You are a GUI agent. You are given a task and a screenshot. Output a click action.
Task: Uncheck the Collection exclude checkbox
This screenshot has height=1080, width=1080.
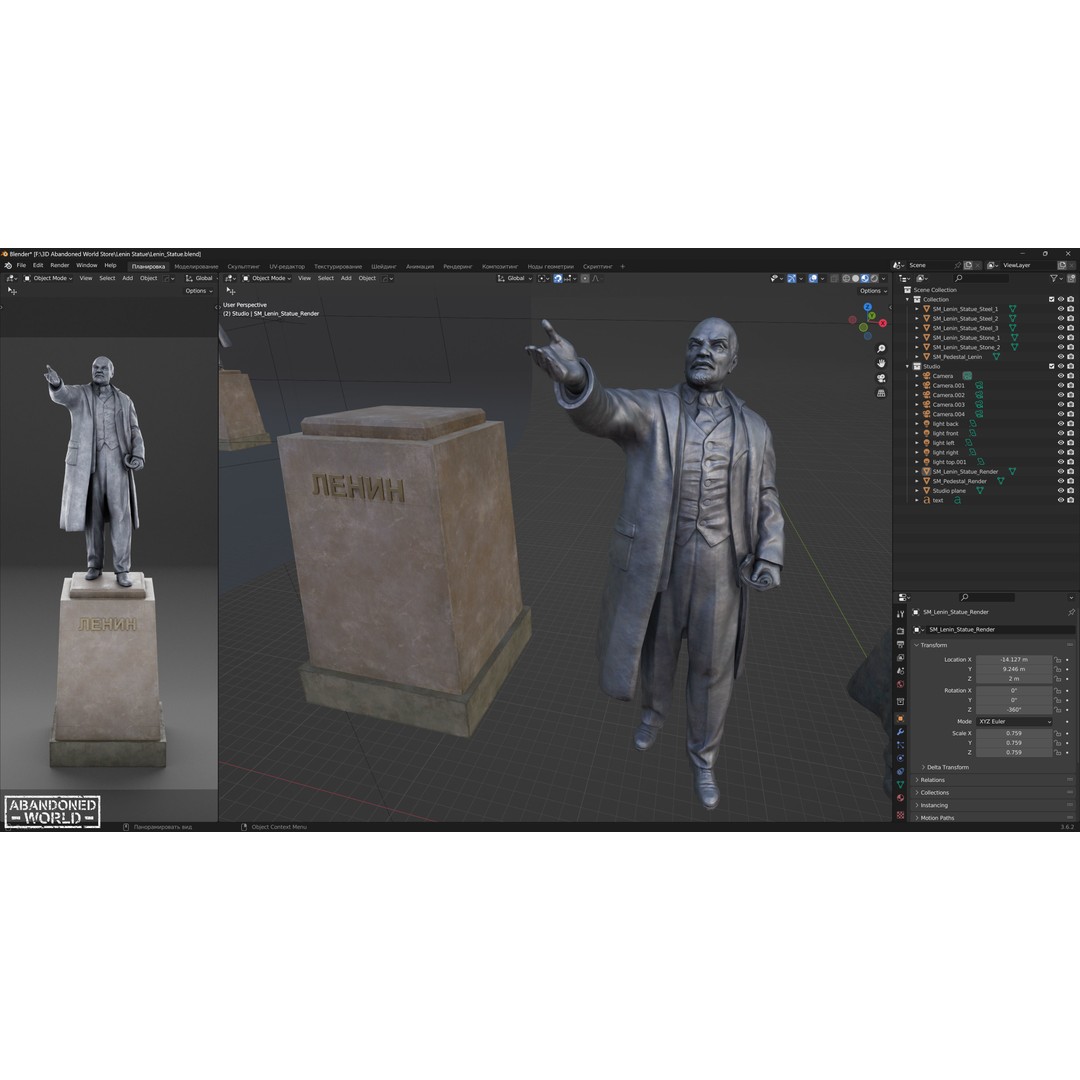pyautogui.click(x=1052, y=300)
